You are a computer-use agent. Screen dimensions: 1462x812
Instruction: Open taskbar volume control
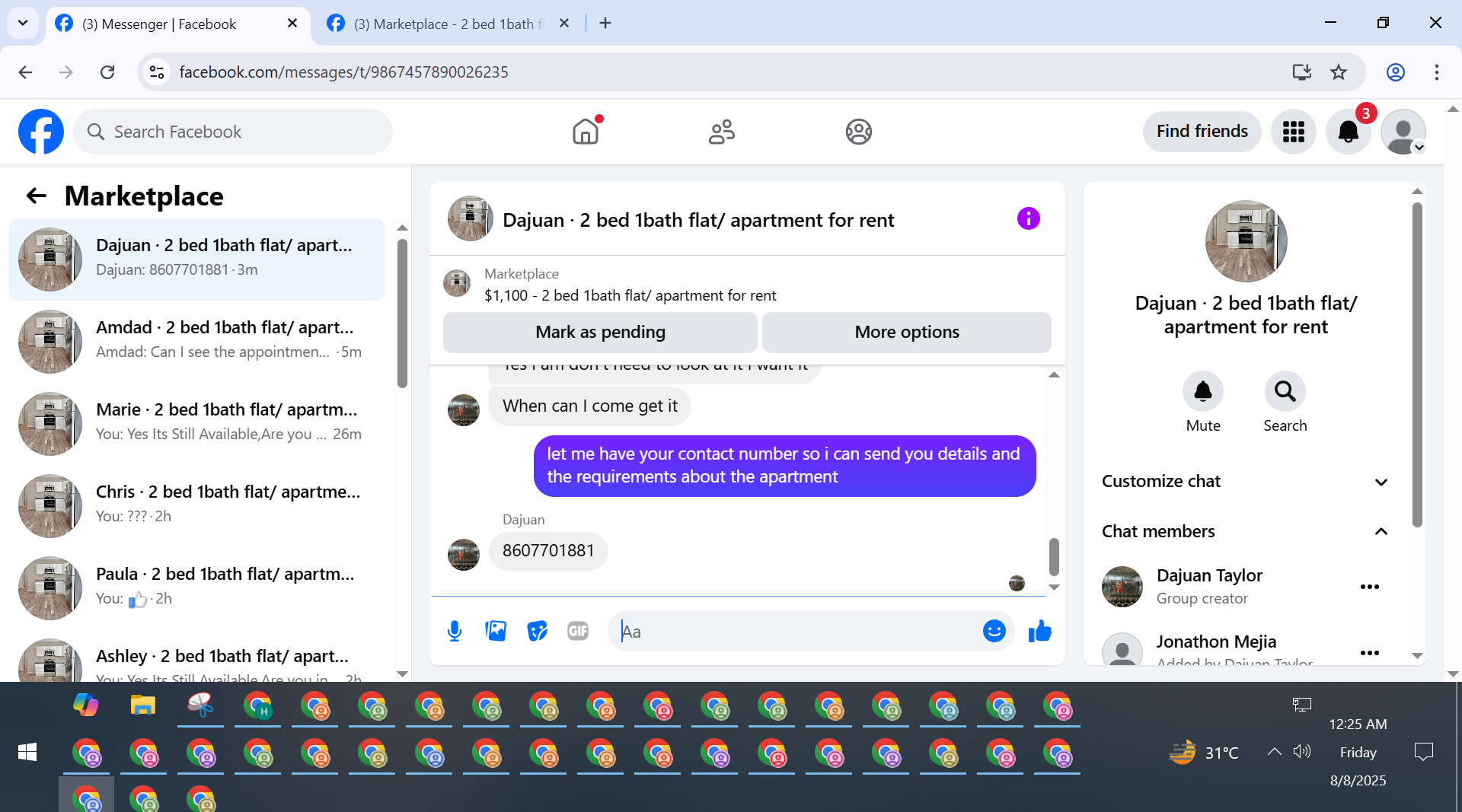tap(1301, 752)
